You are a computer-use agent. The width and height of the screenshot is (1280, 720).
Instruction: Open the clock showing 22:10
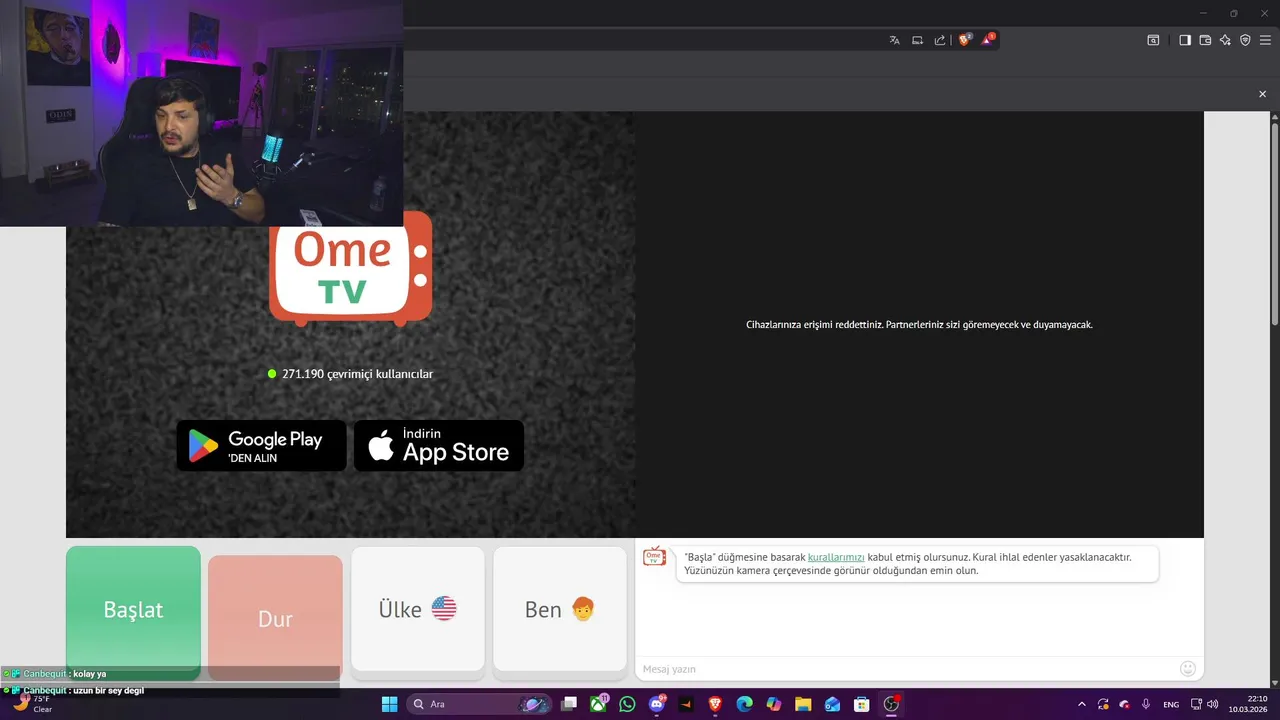point(1249,704)
